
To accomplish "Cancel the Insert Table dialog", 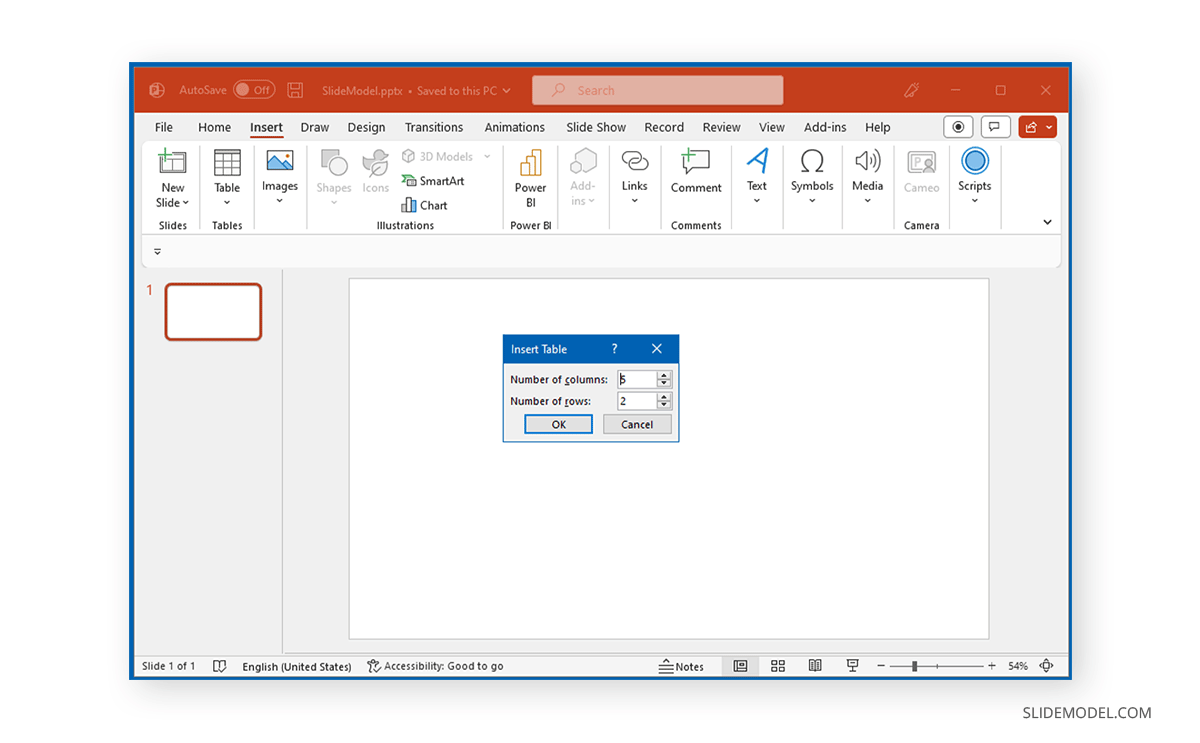I will tap(637, 424).
